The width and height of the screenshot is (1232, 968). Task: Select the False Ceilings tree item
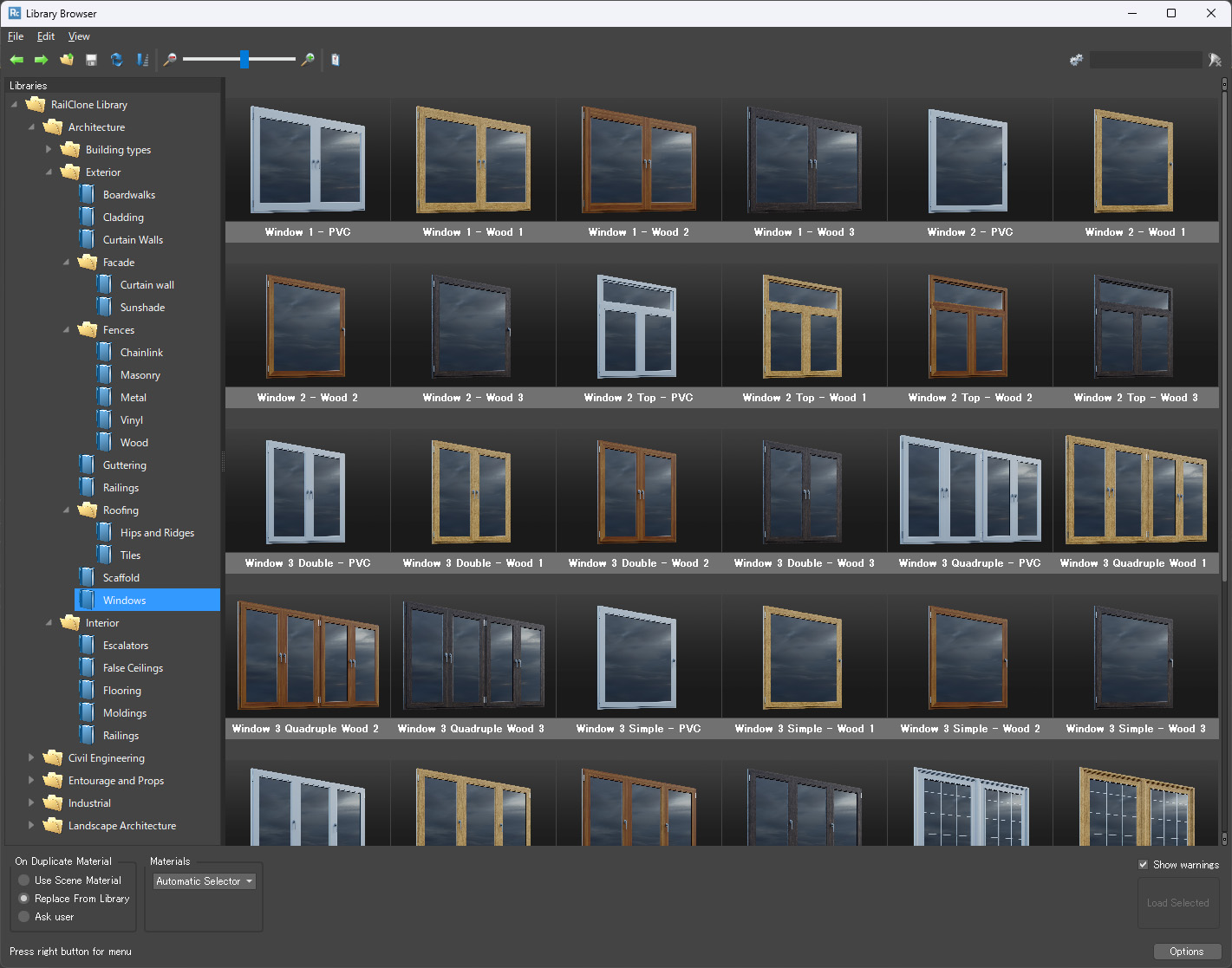[133, 668]
